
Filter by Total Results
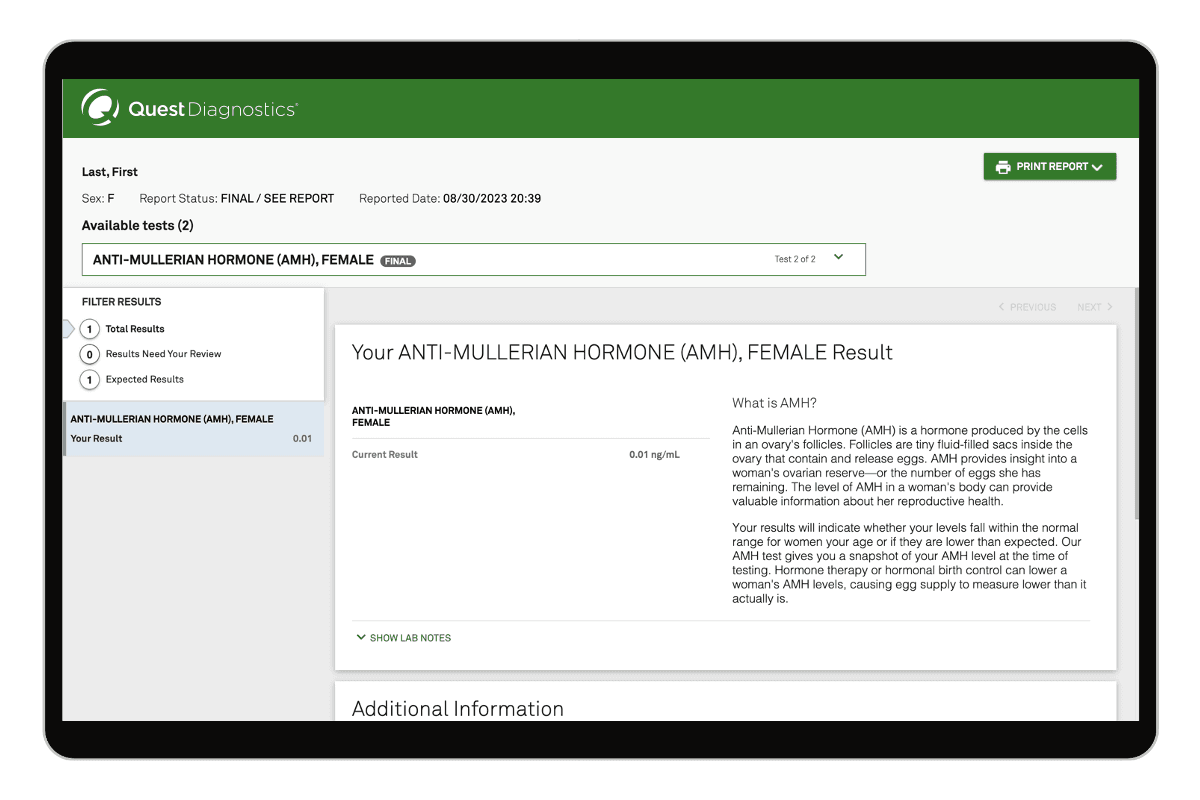(x=135, y=329)
